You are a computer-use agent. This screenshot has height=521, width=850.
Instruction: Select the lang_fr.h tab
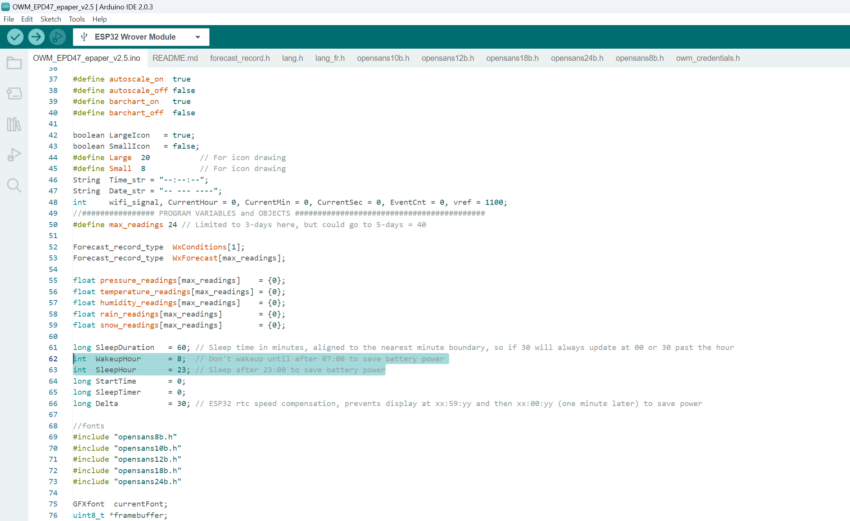[x=329, y=58]
